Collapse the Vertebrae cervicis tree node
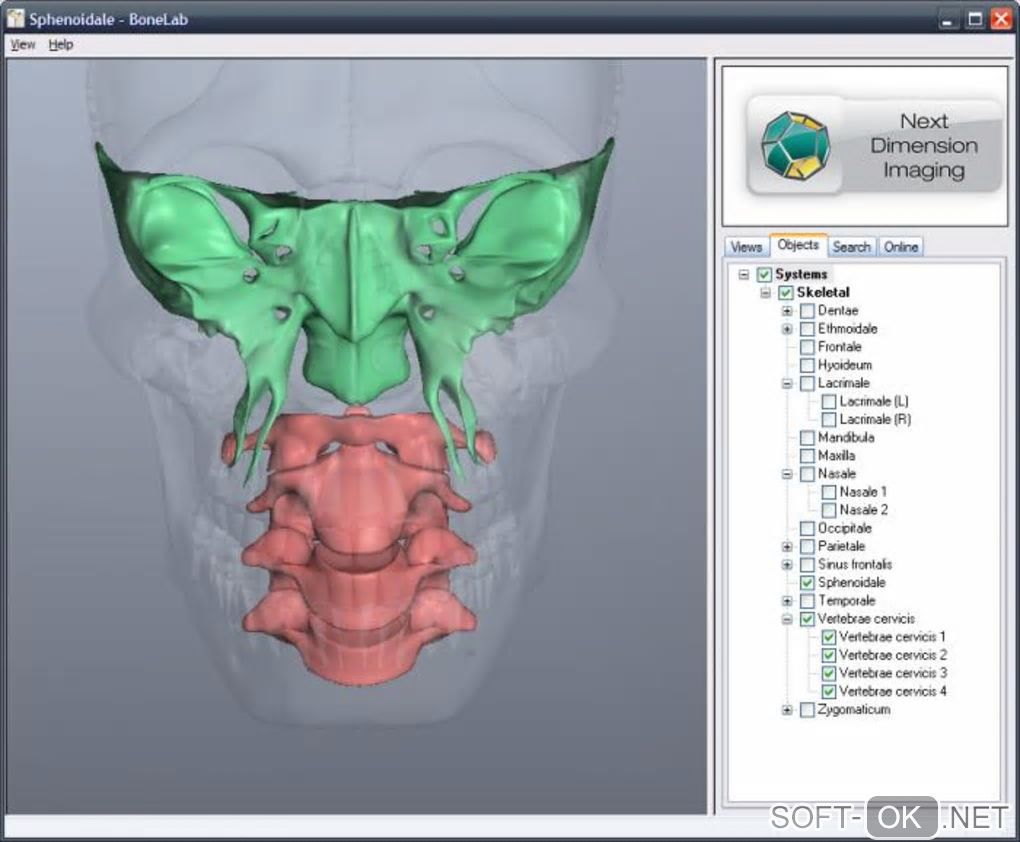Image resolution: width=1020 pixels, height=842 pixels. click(x=786, y=619)
